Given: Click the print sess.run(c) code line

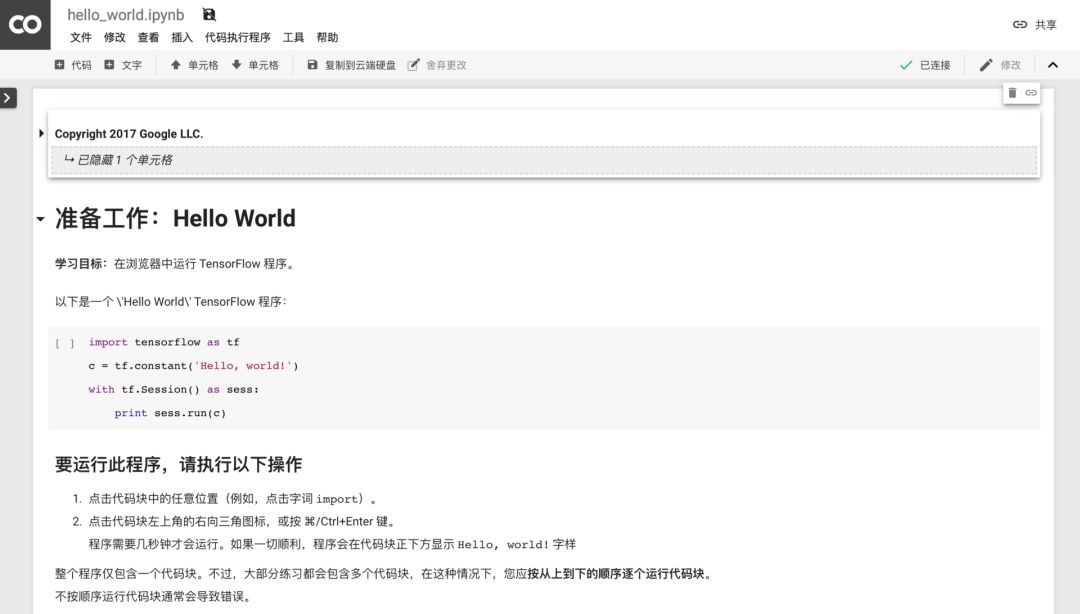Looking at the screenshot, I should coord(170,413).
